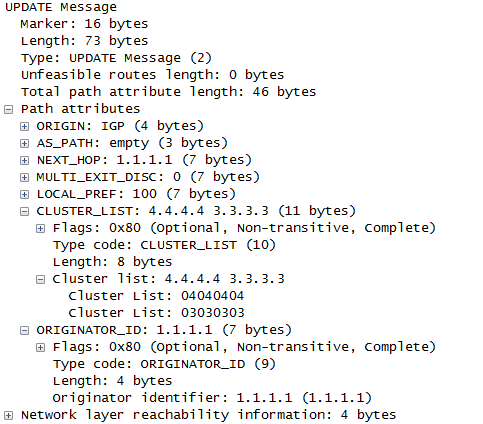Collapse the CLUSTER_LIST attribute node
483x424 pixels.
[x=24, y=211]
